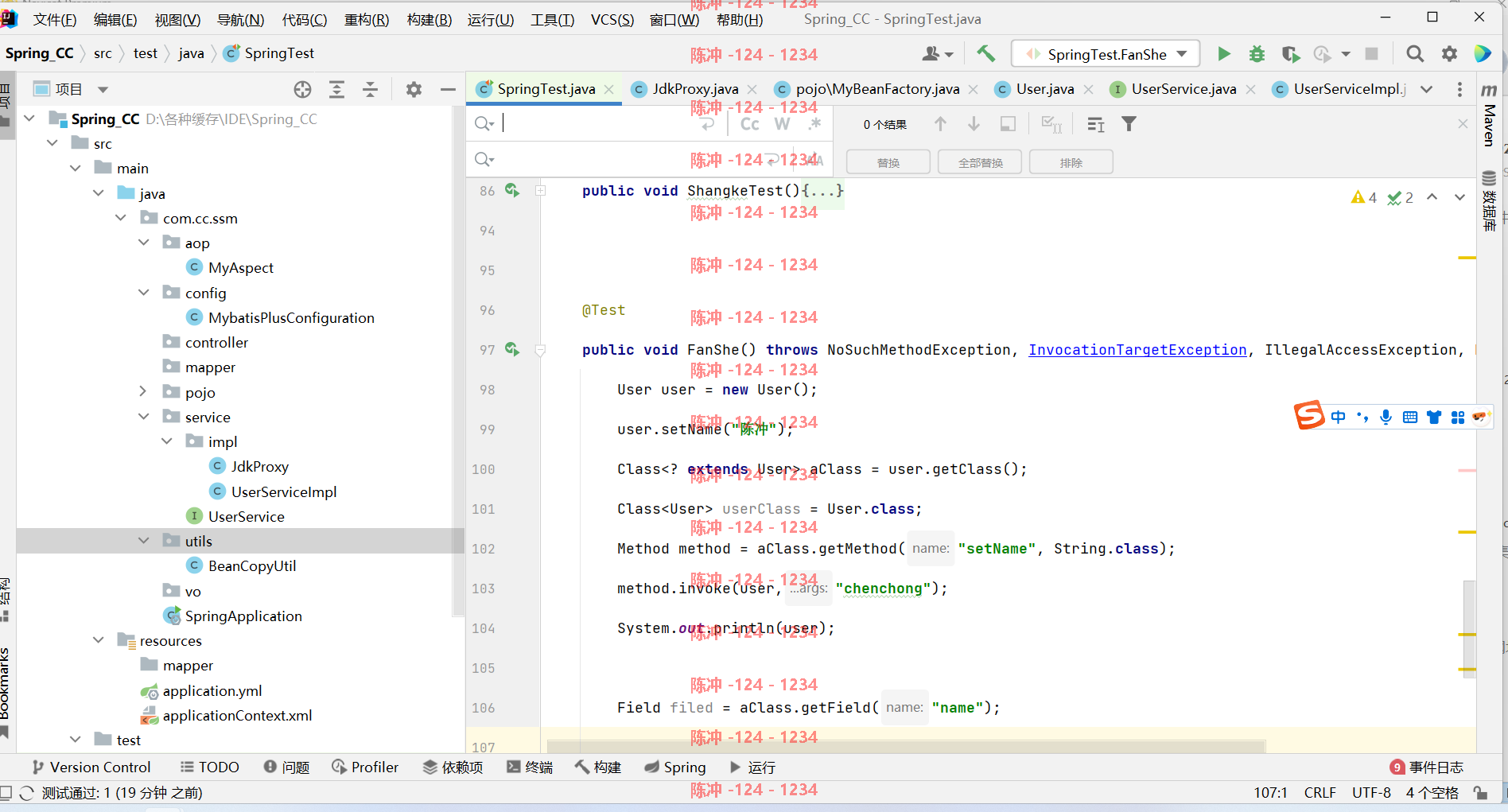The image size is (1508, 812).
Task: Open user account icon in toolbar
Action: (937, 54)
